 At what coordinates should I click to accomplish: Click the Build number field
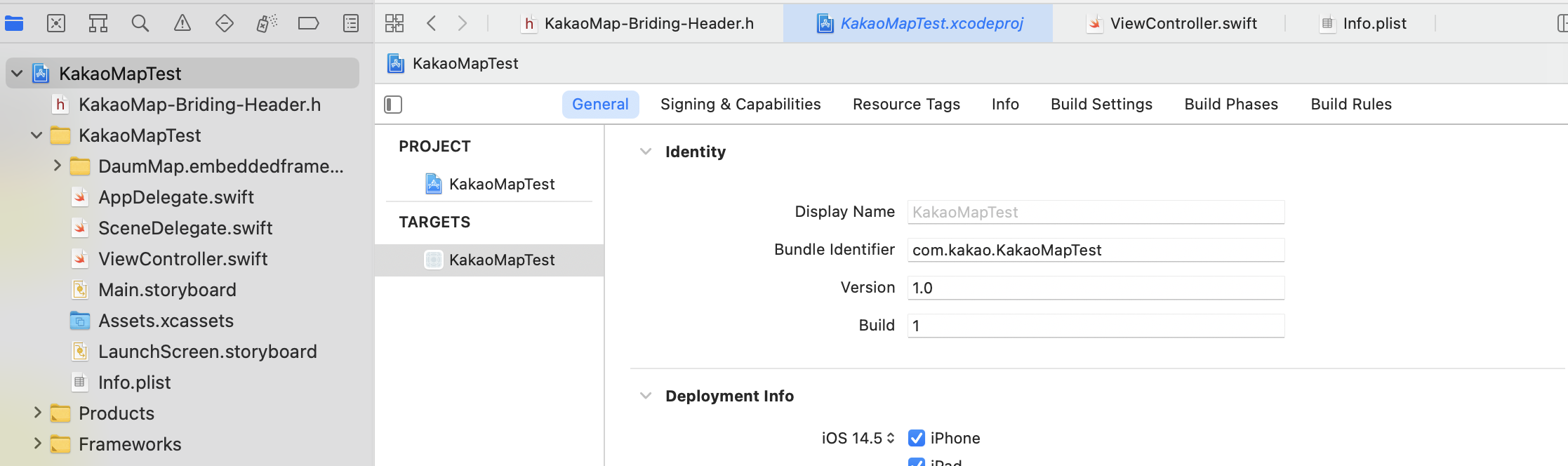point(1096,326)
